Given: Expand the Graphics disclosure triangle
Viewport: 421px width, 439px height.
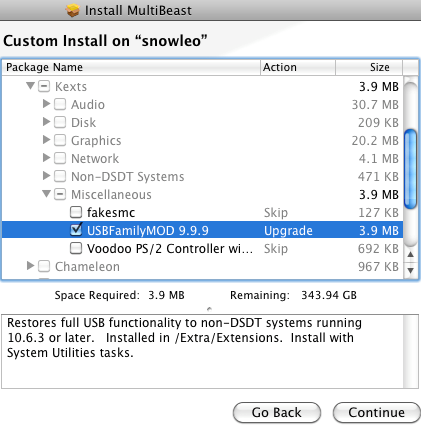Looking at the screenshot, I should (x=46, y=140).
